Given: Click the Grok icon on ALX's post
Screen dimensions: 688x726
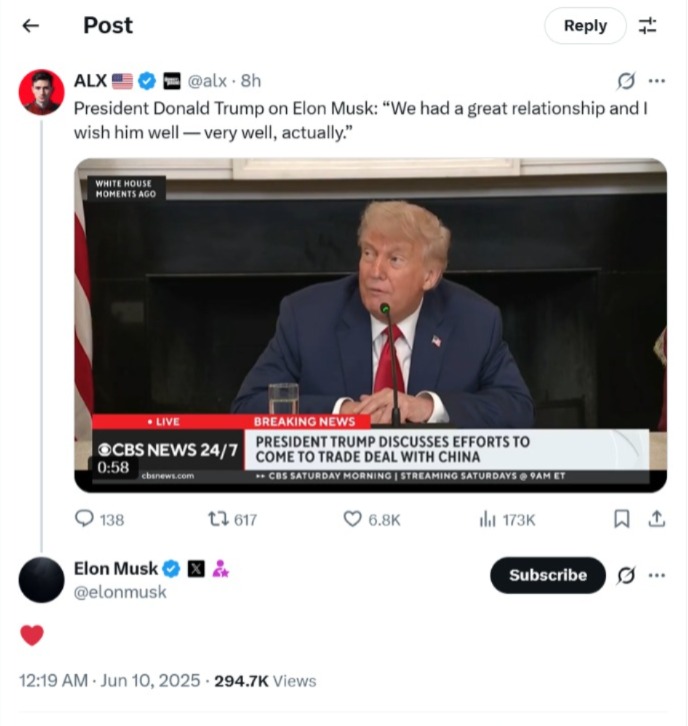Looking at the screenshot, I should pos(625,81).
